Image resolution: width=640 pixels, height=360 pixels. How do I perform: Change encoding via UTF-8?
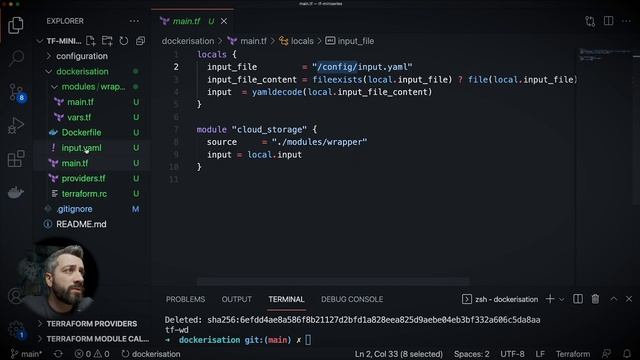tap(512, 354)
